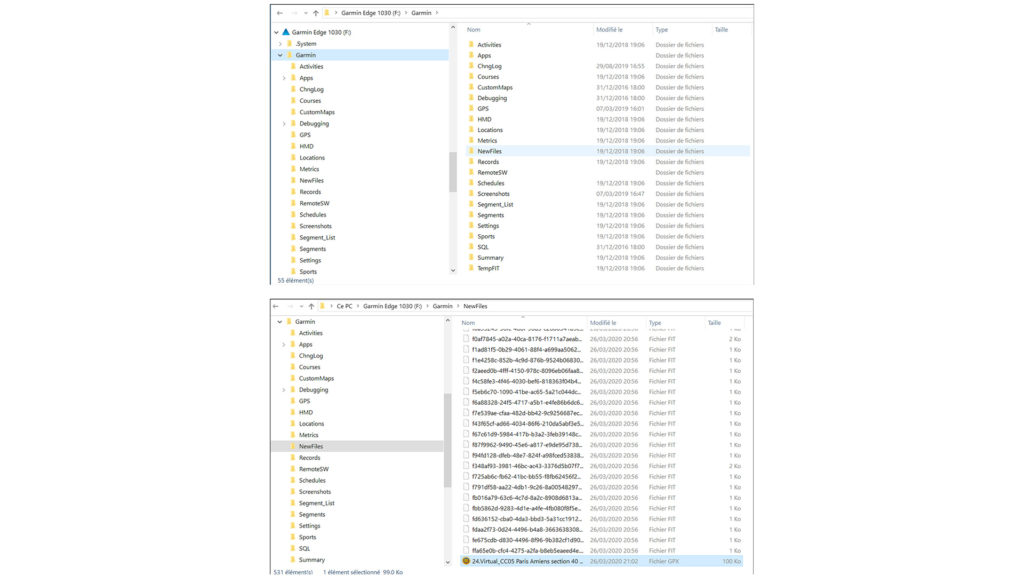This screenshot has width=1024, height=576.
Task: Go back in the Garmin window
Action: [280, 13]
